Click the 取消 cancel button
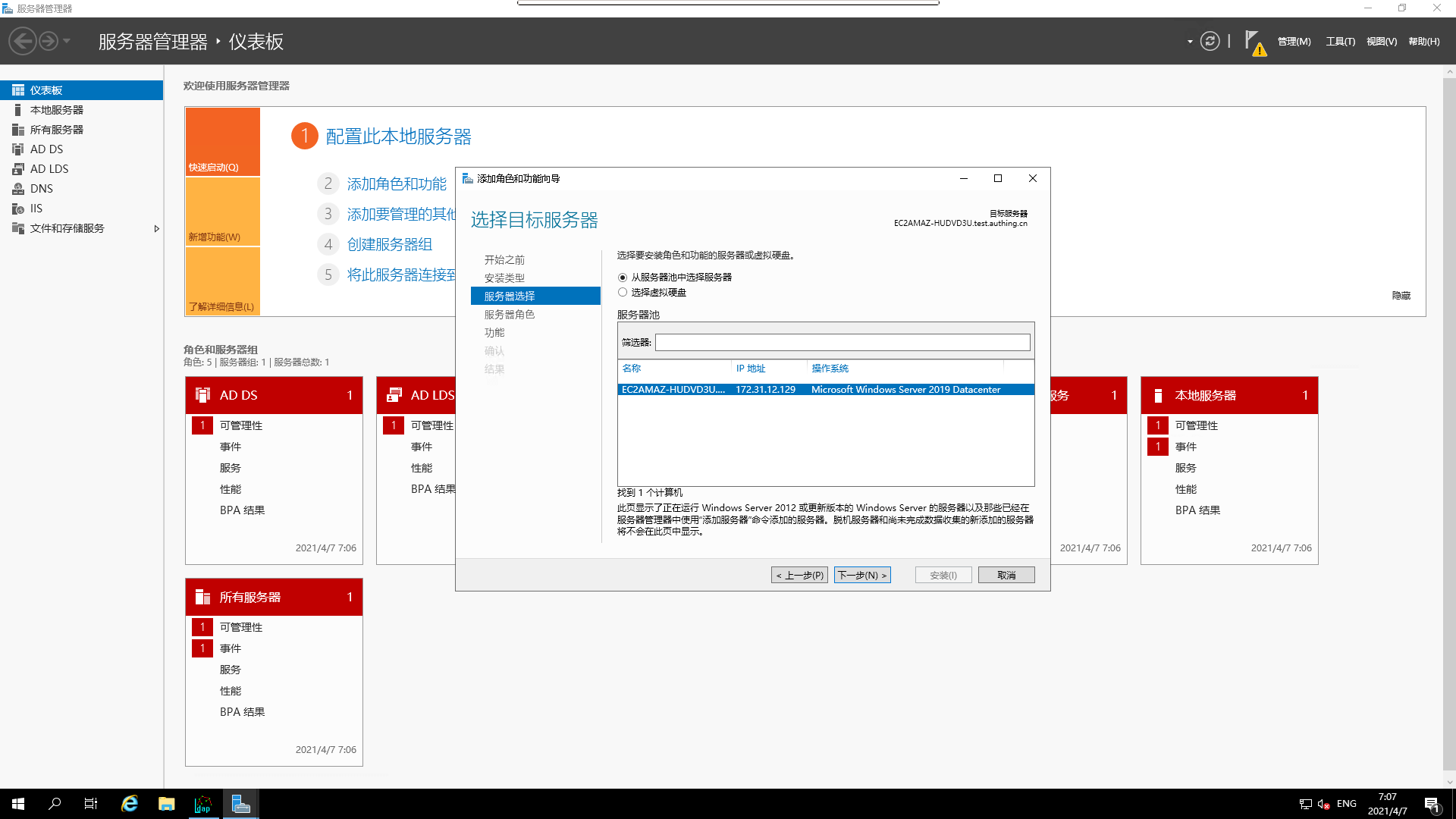 tap(1006, 575)
